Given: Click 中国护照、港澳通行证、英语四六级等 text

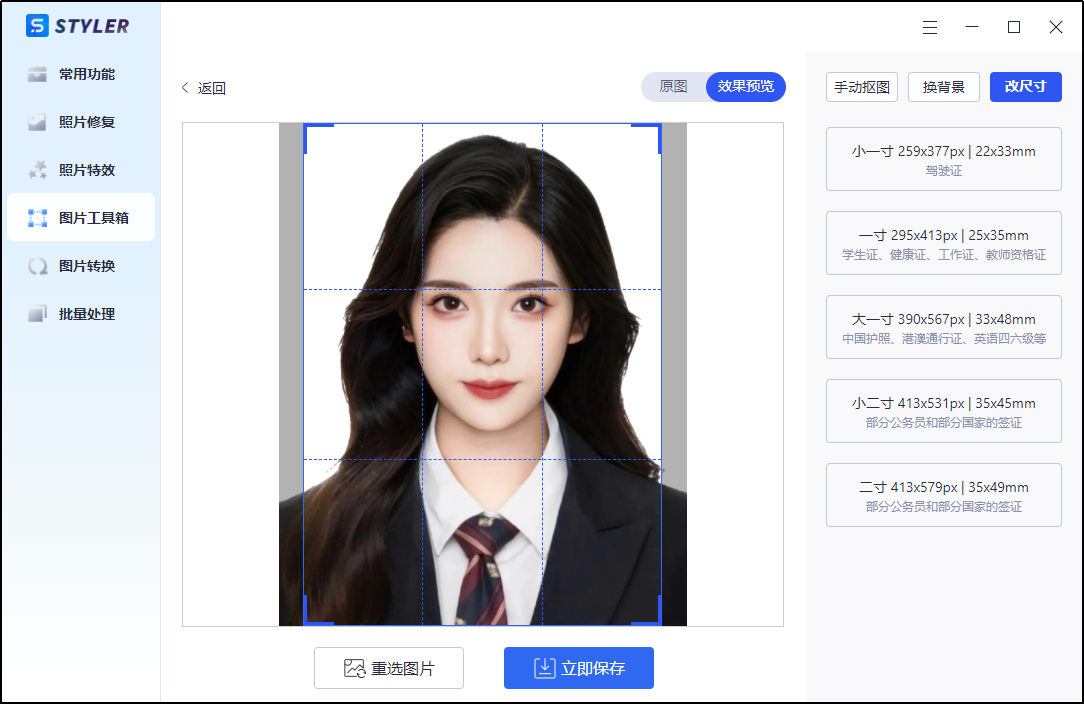Looking at the screenshot, I should (944, 339).
